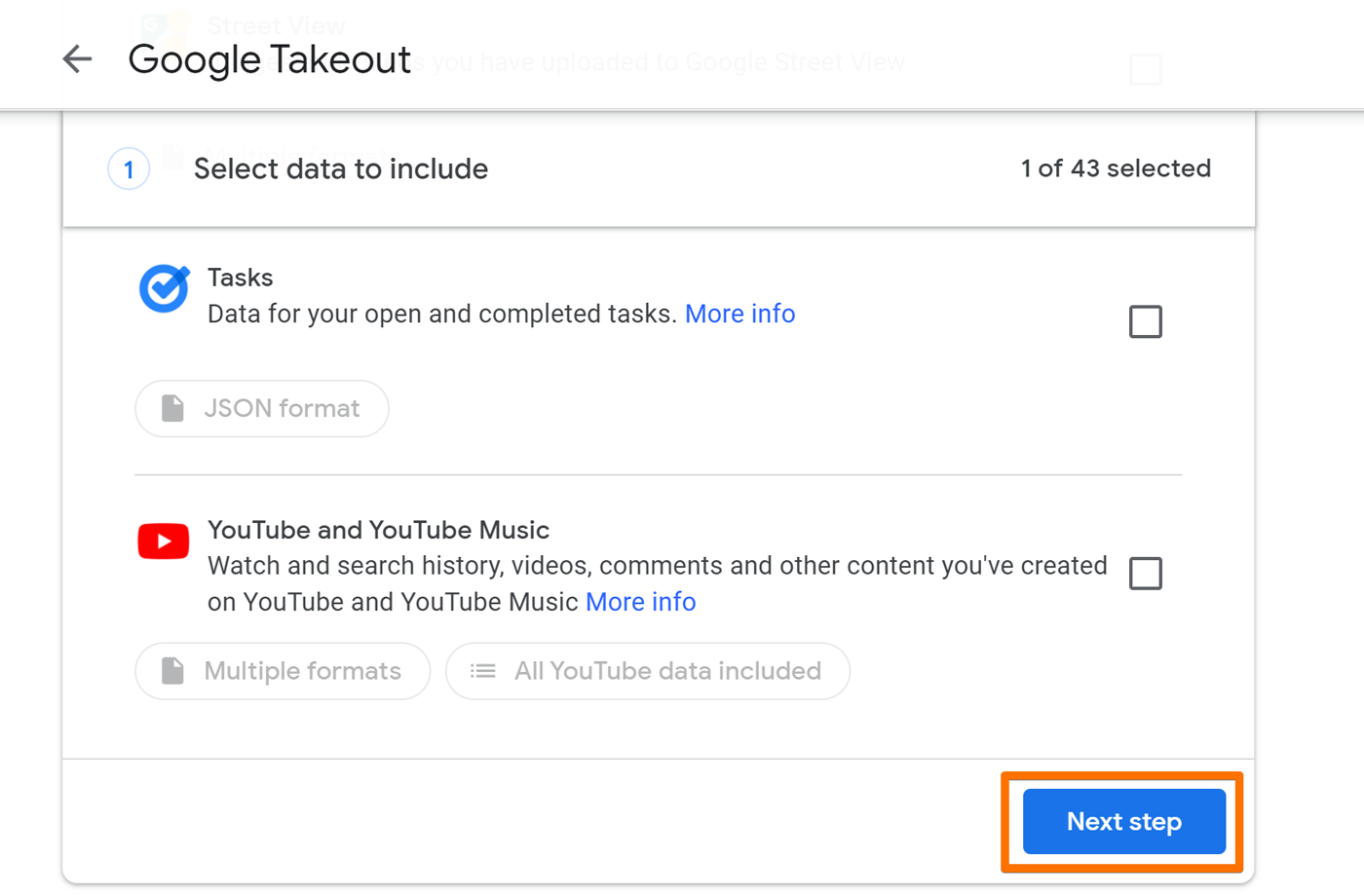
Task: Click the faded Street View checkbox
Action: pos(1145,69)
